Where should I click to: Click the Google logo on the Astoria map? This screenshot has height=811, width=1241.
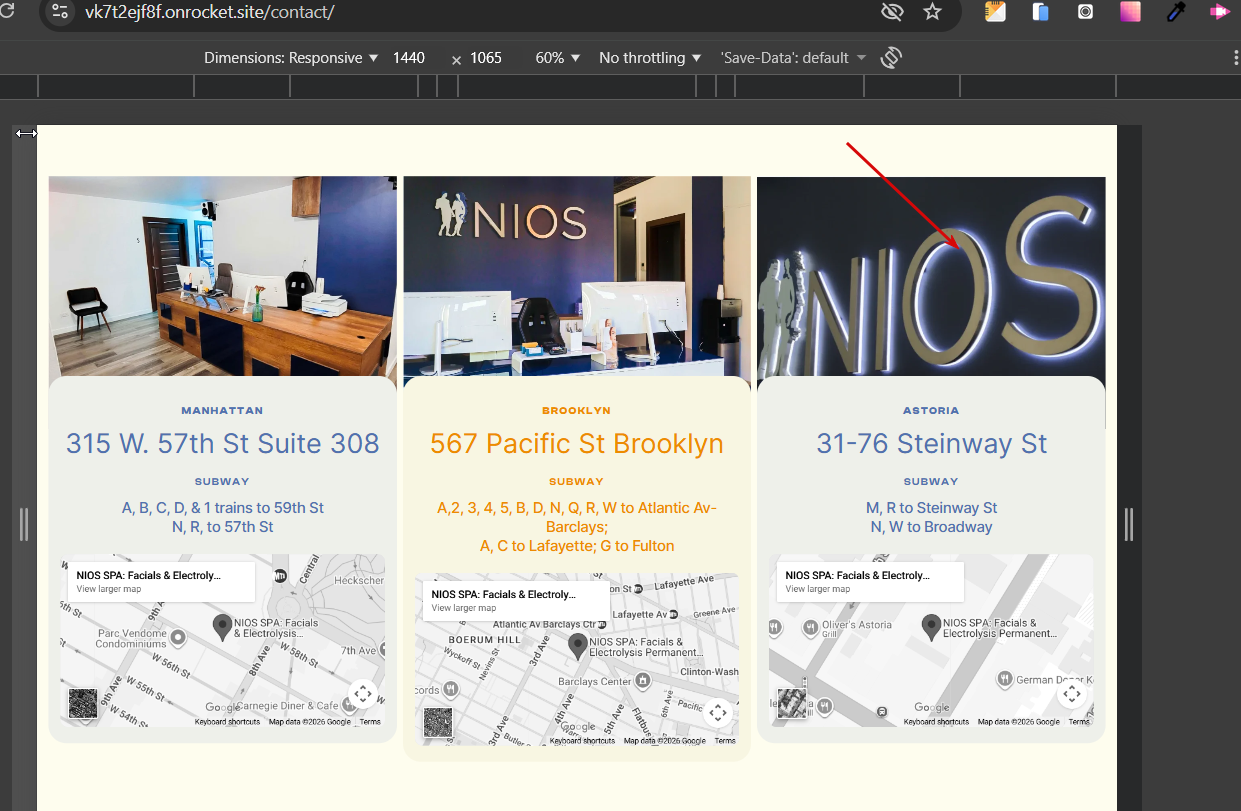931,707
